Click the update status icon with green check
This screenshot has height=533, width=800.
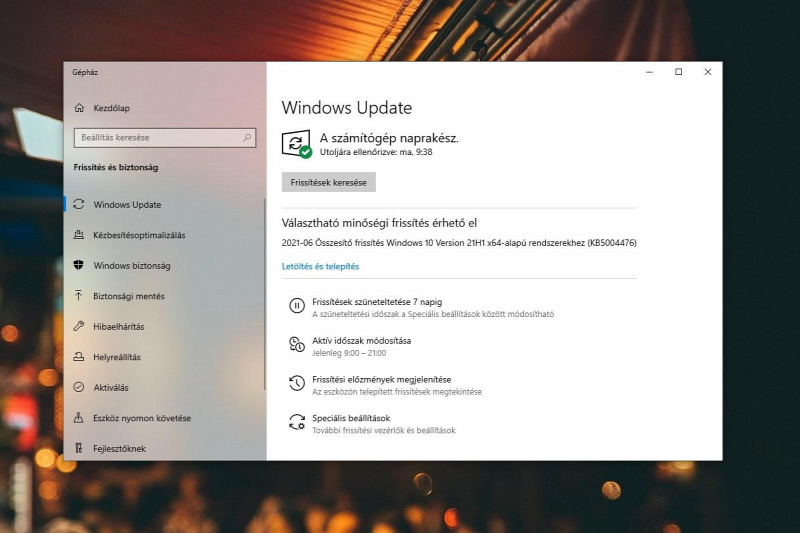[297, 144]
